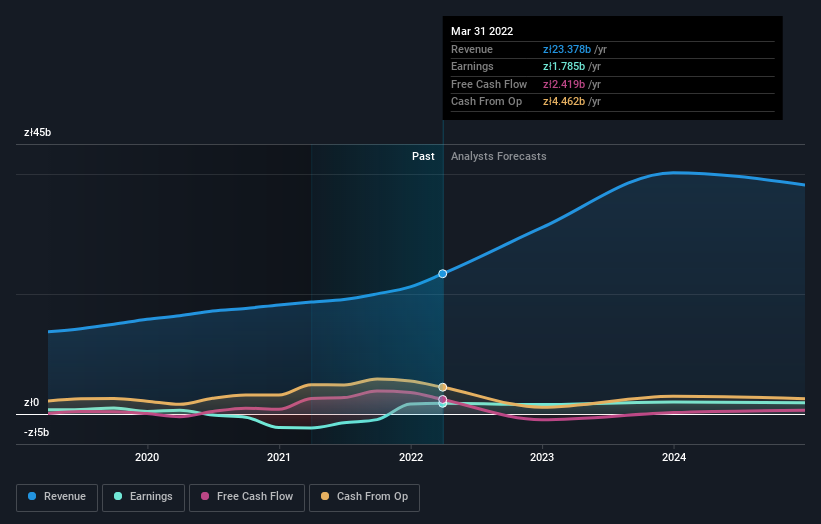
Task: Select the 2021 x-axis label
Action: click(279, 457)
